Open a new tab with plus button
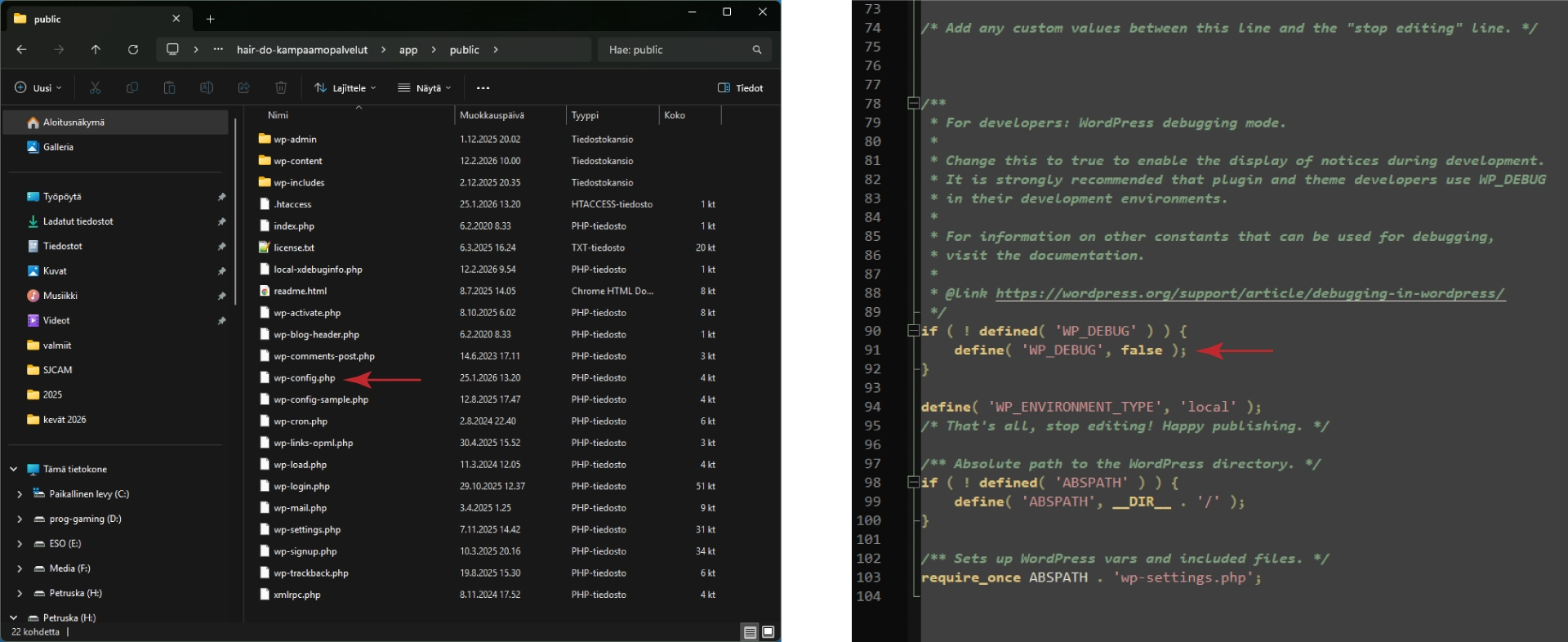1568x642 pixels. click(210, 19)
